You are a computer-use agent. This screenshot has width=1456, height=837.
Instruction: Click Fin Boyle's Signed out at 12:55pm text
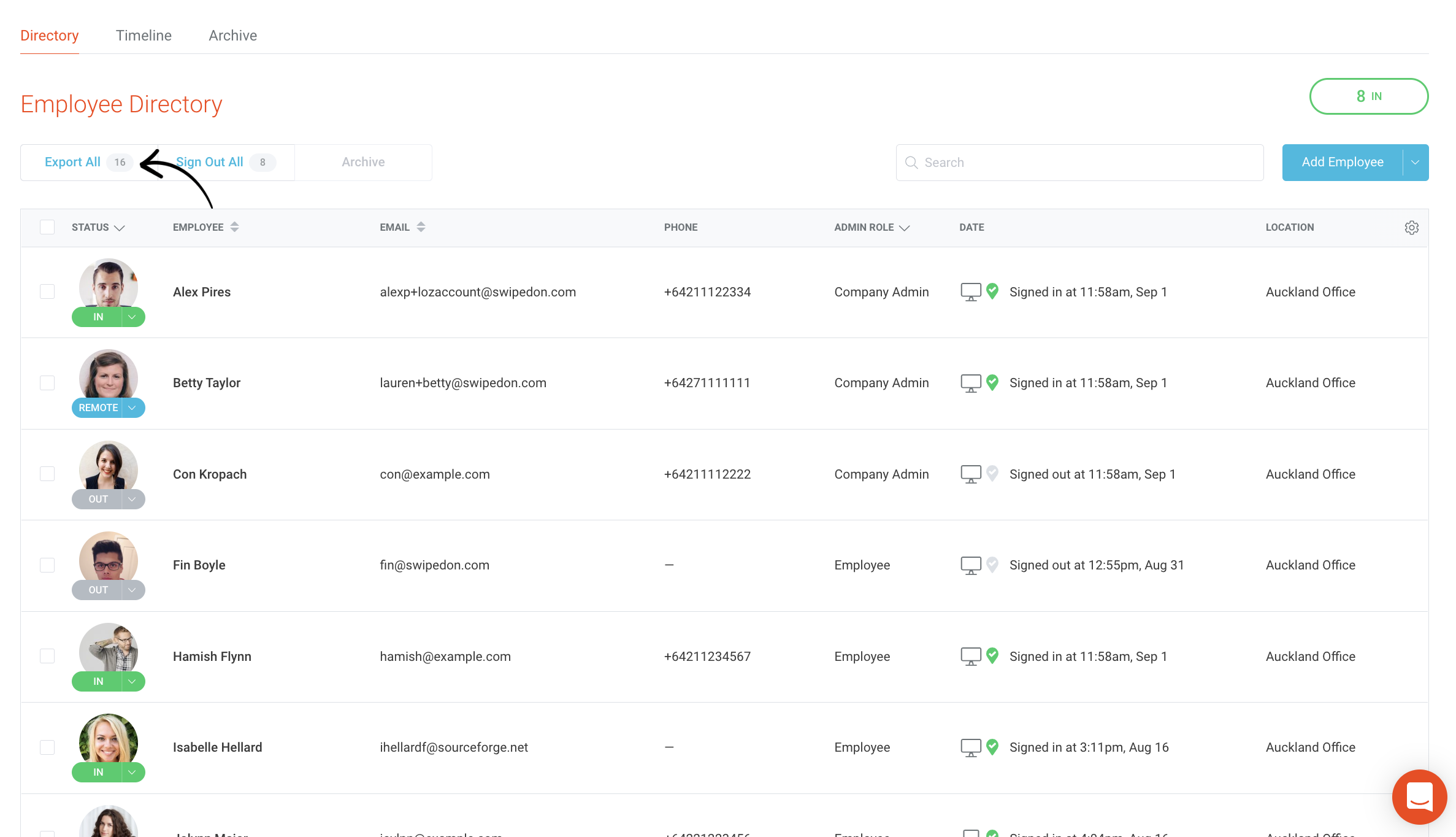1097,565
